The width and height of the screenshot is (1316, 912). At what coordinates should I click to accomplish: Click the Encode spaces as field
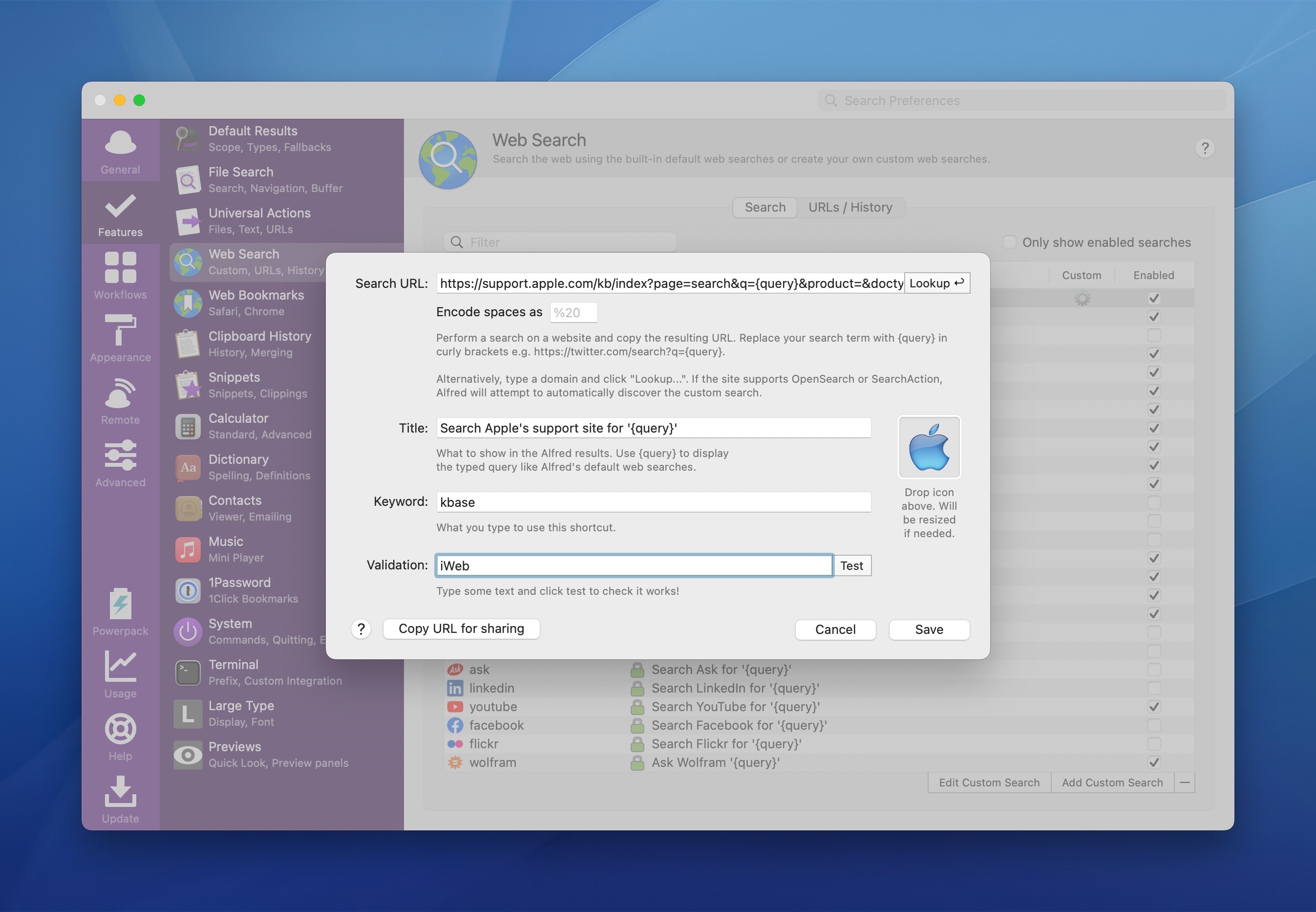coord(573,313)
